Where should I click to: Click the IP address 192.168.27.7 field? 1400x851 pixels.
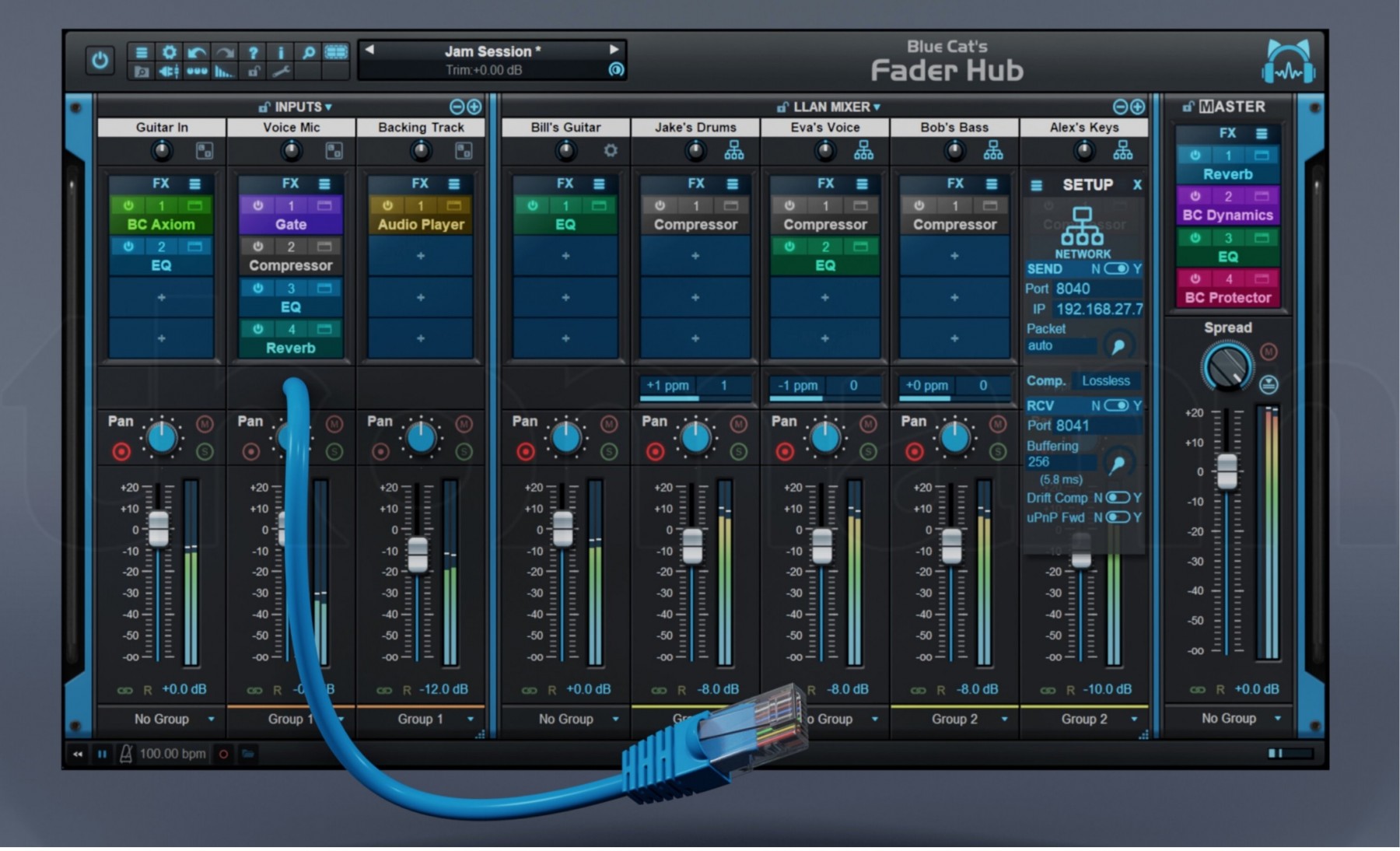pos(1098,310)
